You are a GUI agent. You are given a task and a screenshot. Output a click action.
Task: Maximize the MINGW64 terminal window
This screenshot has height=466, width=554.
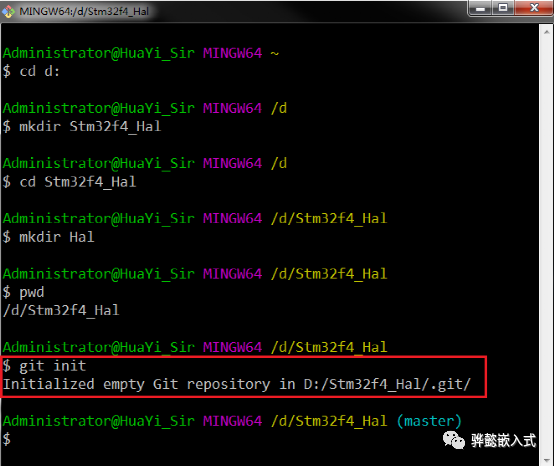coord(503,8)
